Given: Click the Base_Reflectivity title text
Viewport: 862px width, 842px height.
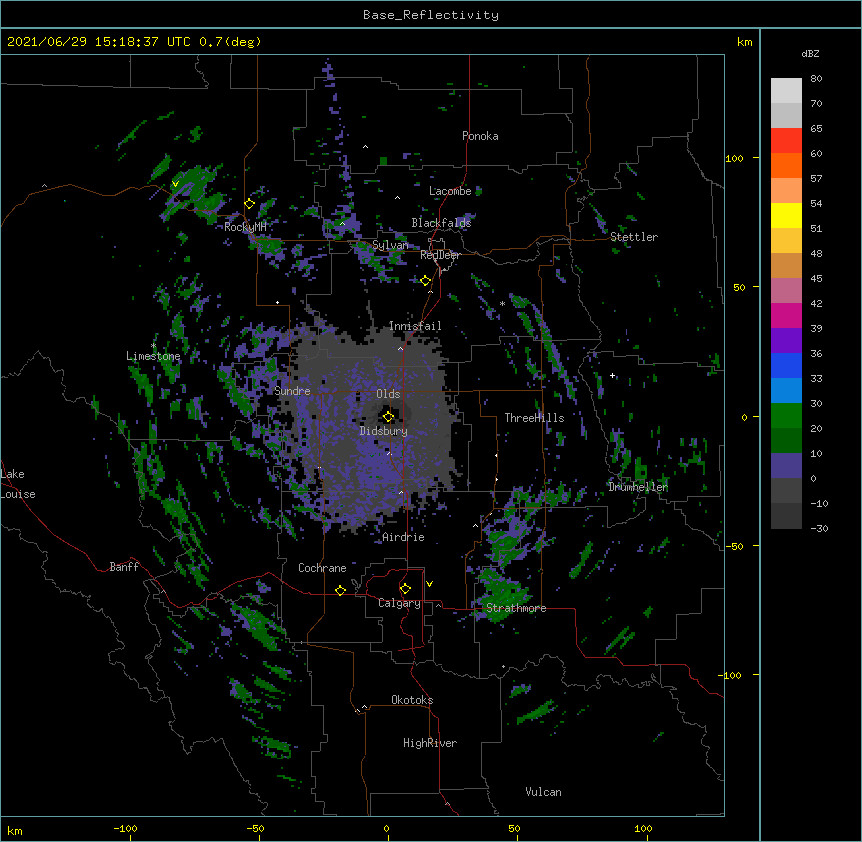Looking at the screenshot, I should coord(431,15).
